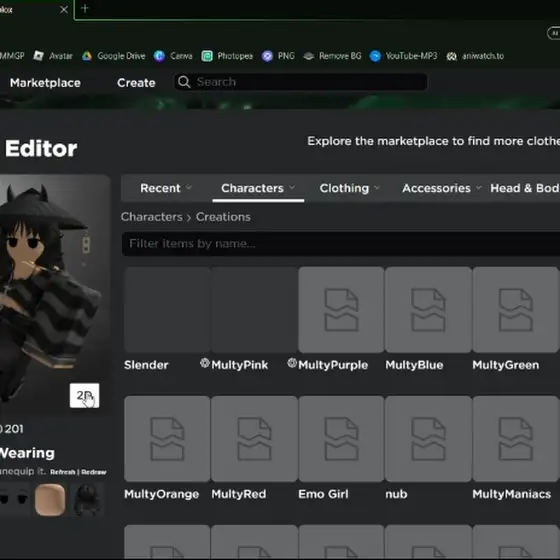560x560 pixels.
Task: Select the MultyPink character thumbnail
Action: pyautogui.click(x=254, y=310)
